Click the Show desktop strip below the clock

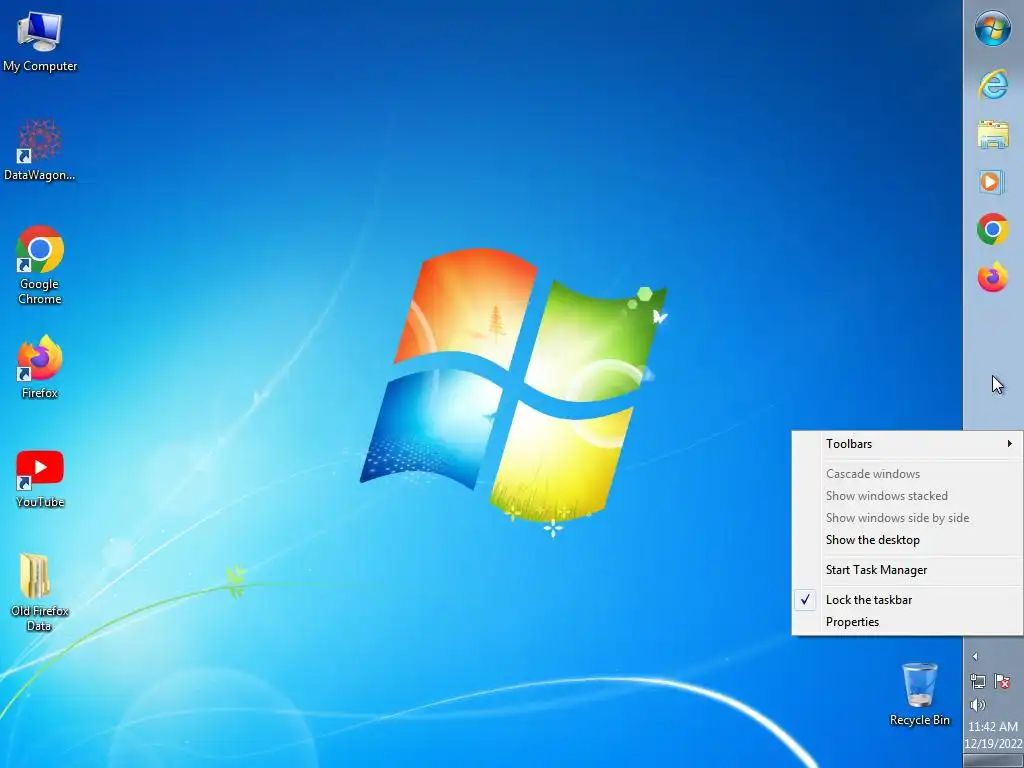click(x=993, y=761)
